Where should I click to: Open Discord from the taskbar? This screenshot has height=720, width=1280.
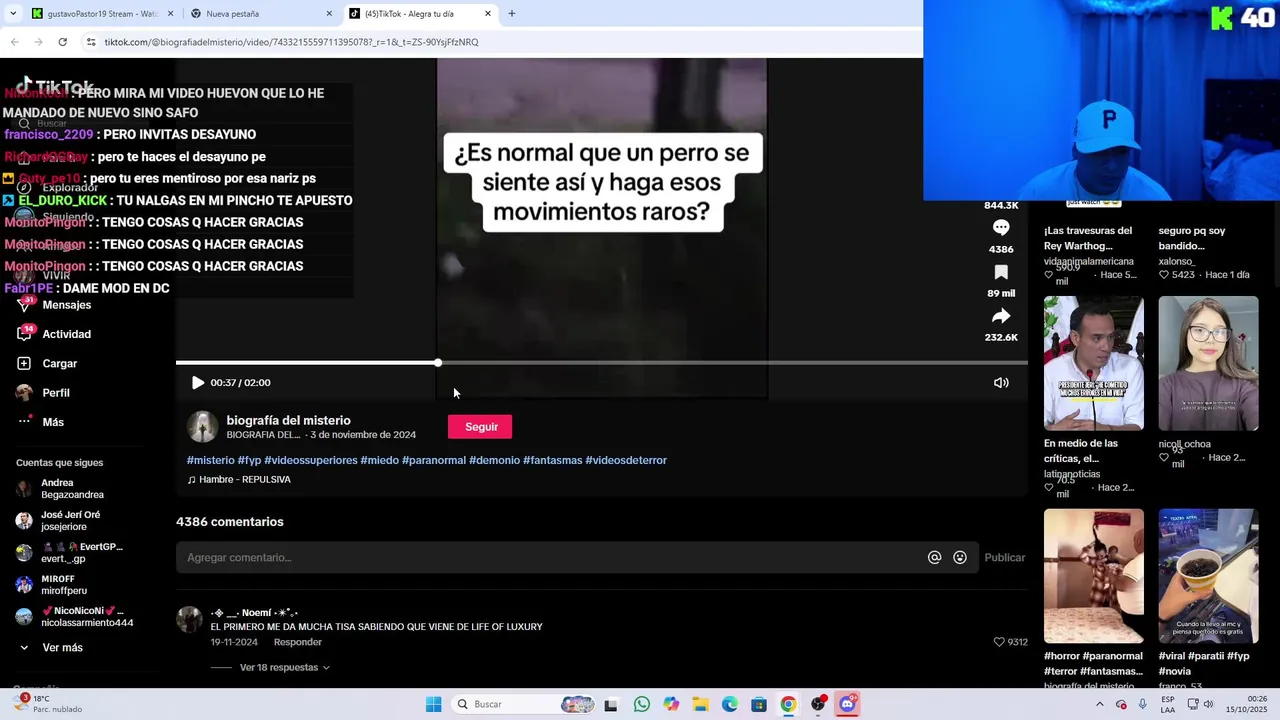point(848,704)
